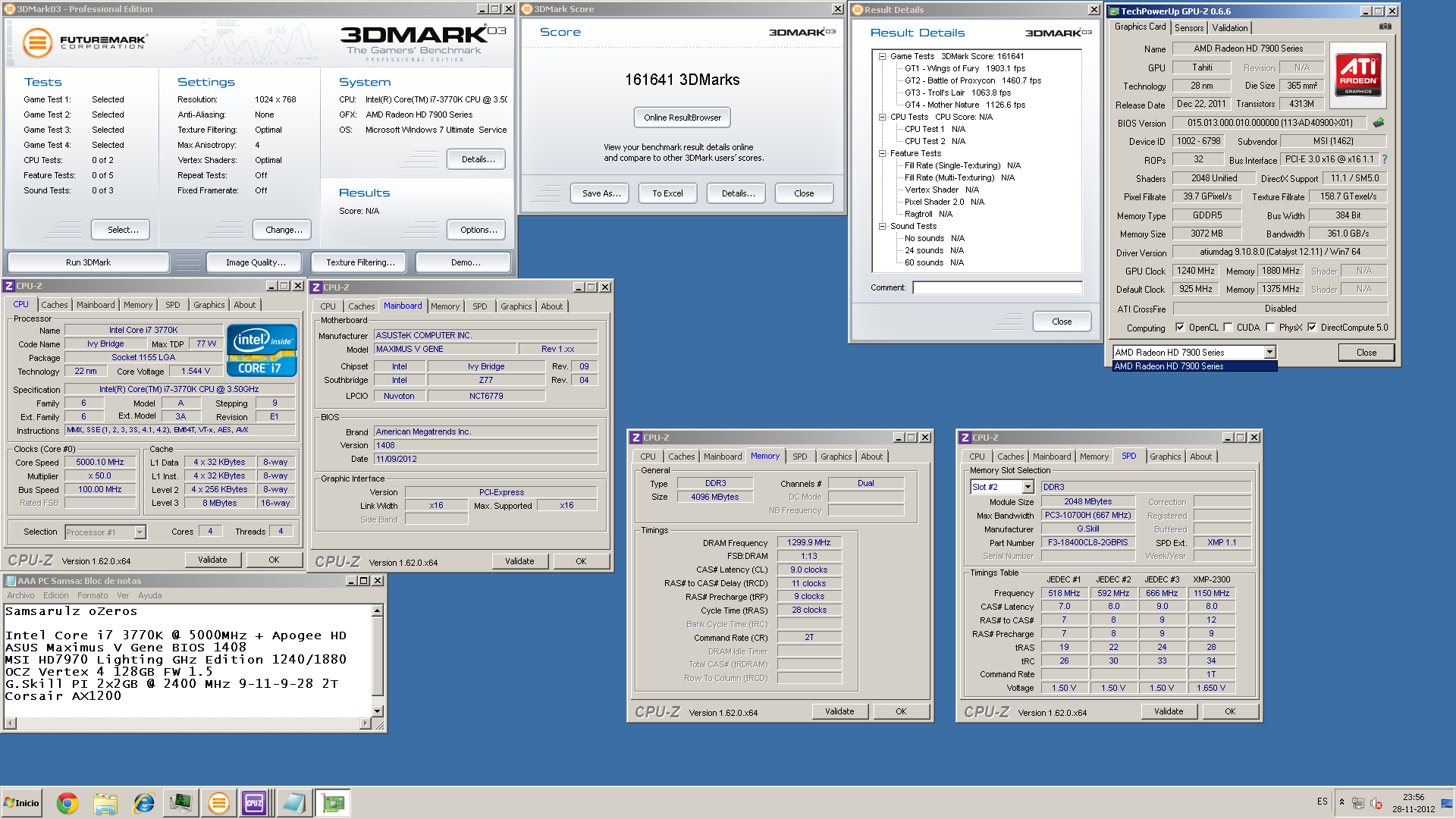Click the Bus Interface question mark icon
Screen dimensions: 1456x819
[x=1385, y=159]
